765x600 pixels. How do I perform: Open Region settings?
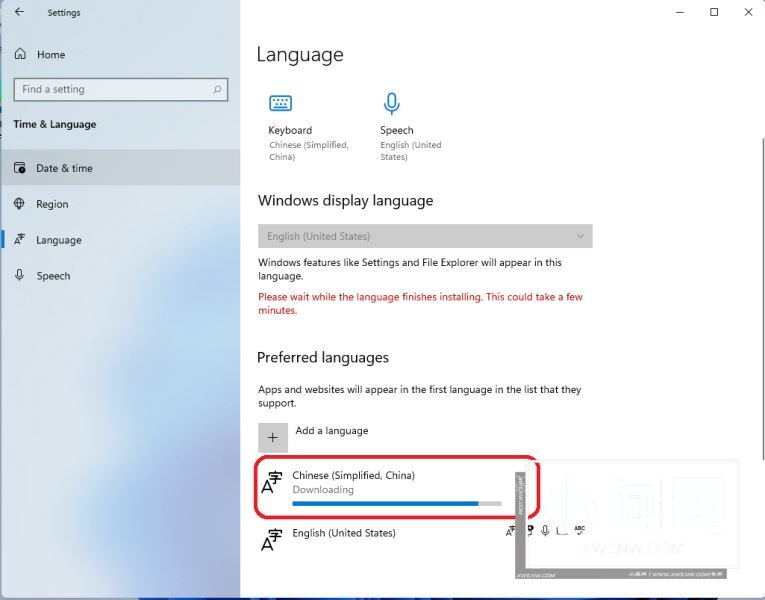click(x=120, y=204)
